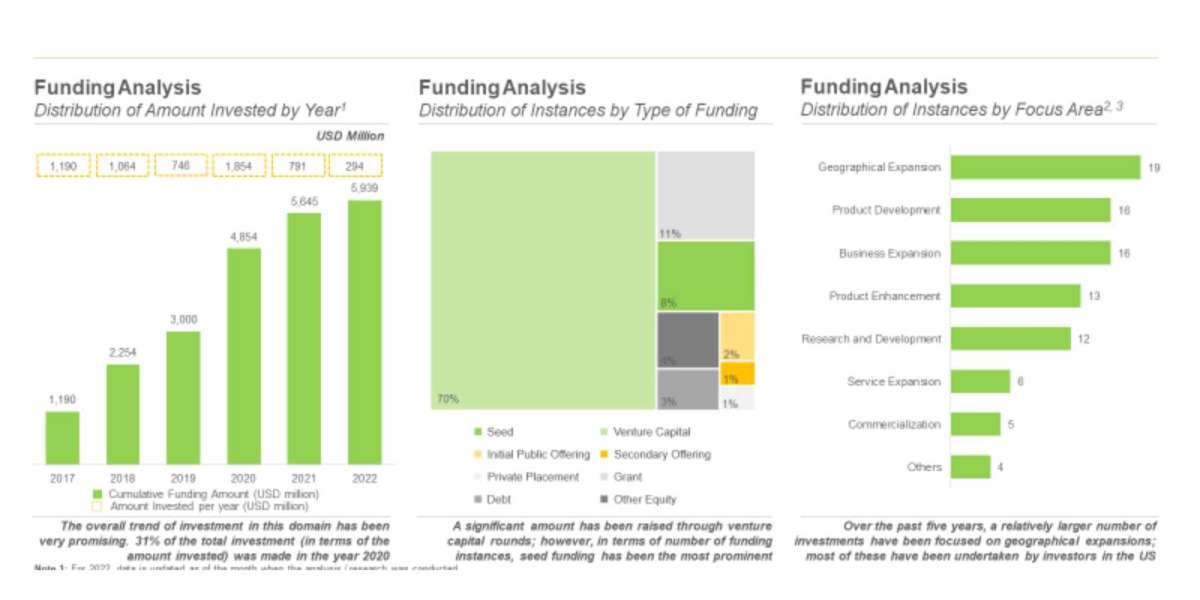Click the Initial Public Offering legend swatch
The width and height of the screenshot is (1200, 600).
pyautogui.click(x=478, y=455)
